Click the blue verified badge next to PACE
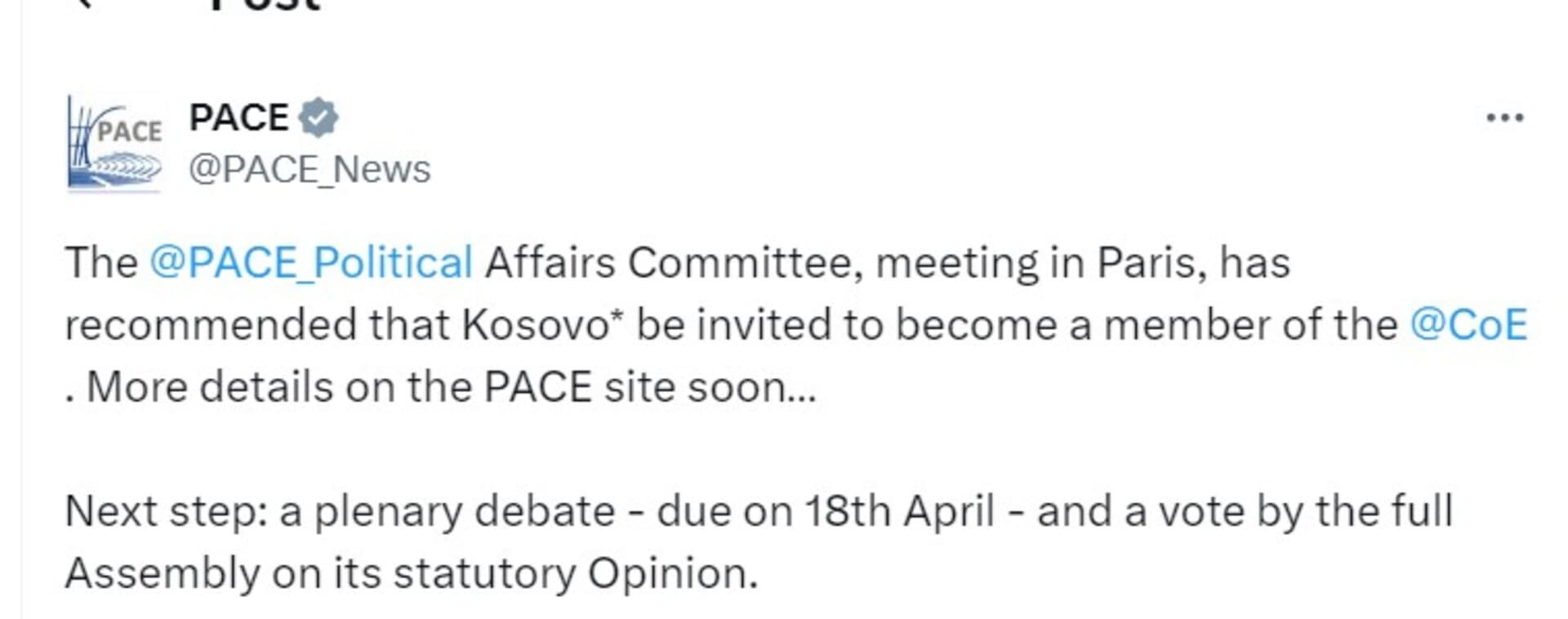1568x619 pixels. point(318,118)
